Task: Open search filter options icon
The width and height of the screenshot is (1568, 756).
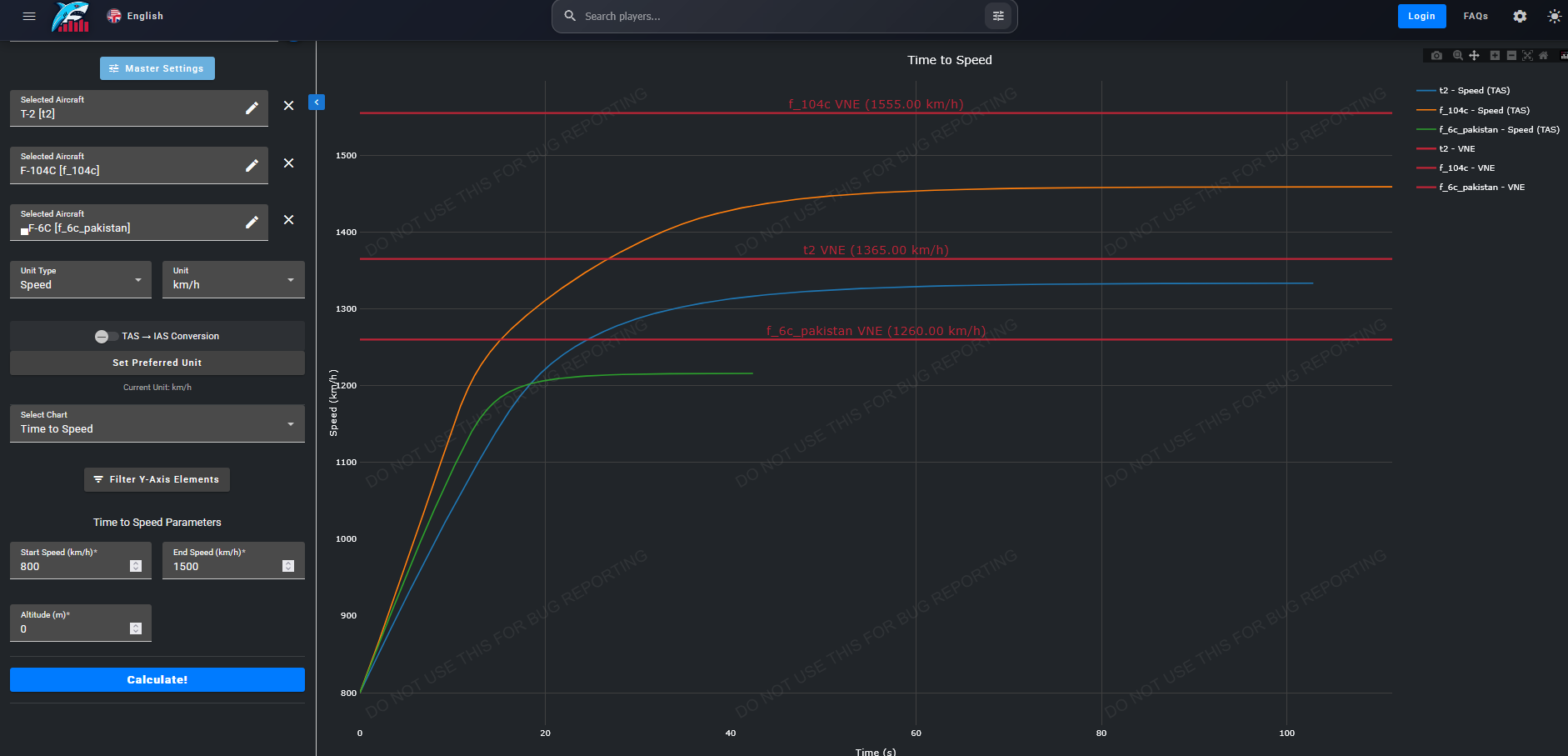Action: [x=998, y=16]
